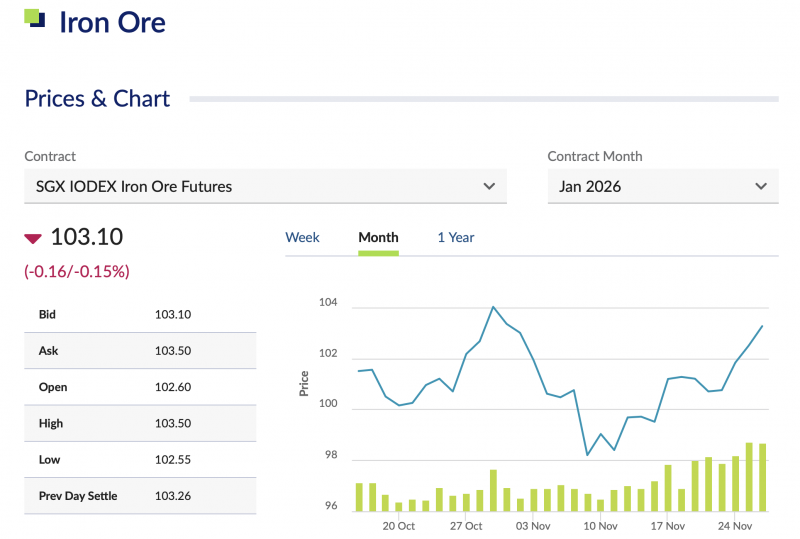Viewport: 800px width, 539px height.
Task: Select the Month chart tab
Action: click(378, 238)
